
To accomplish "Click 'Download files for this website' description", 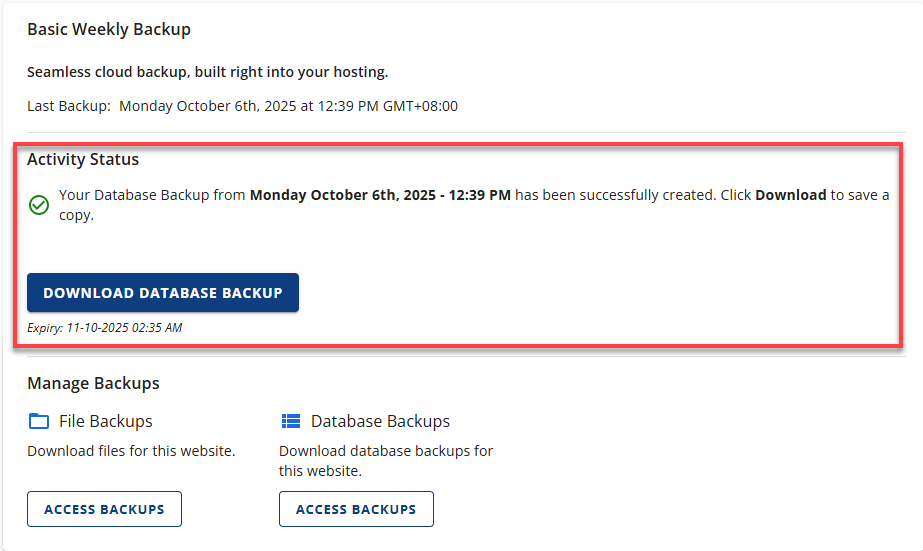I will pyautogui.click(x=131, y=451).
